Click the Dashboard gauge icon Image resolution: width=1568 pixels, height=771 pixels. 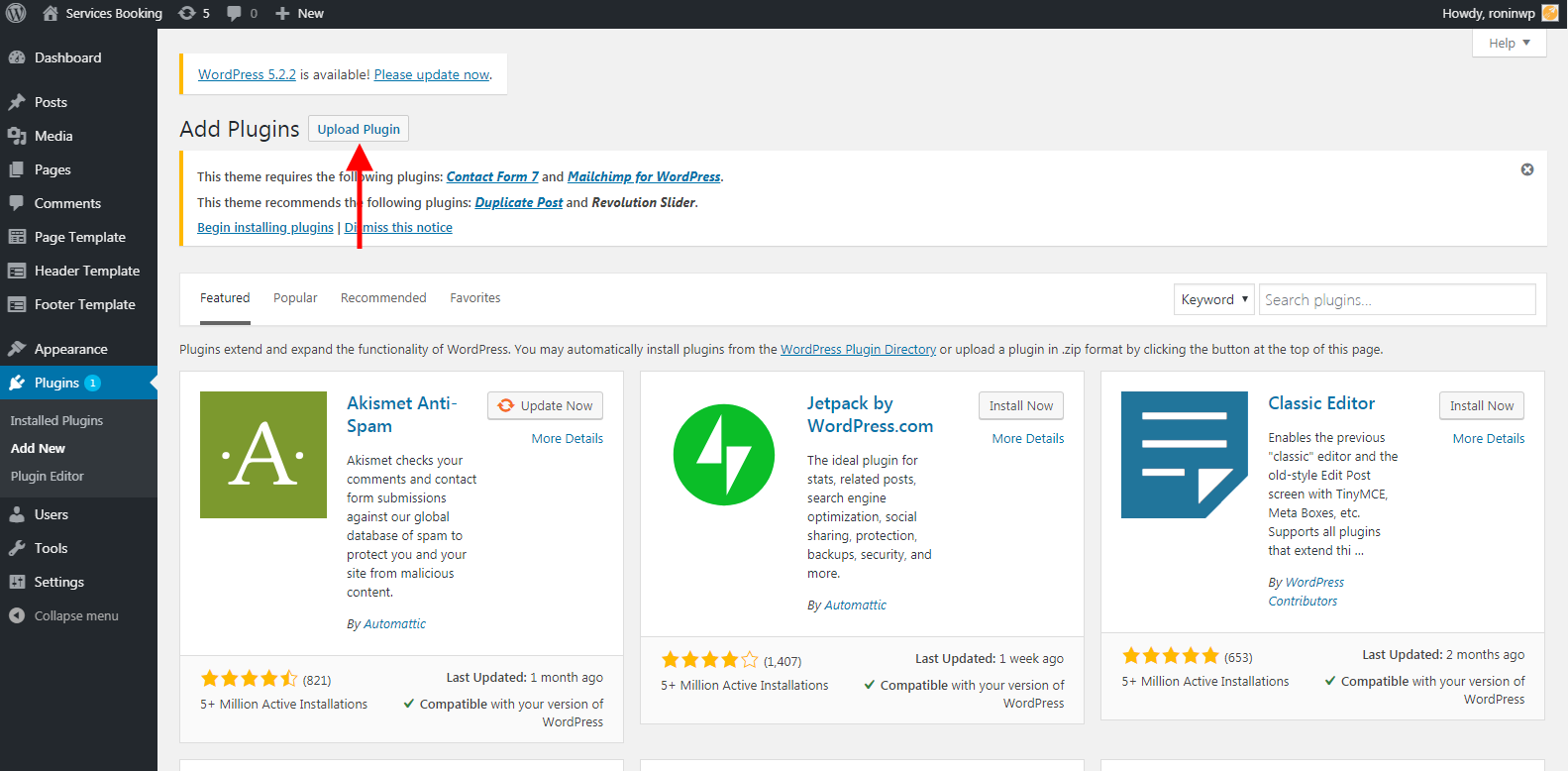[x=17, y=57]
